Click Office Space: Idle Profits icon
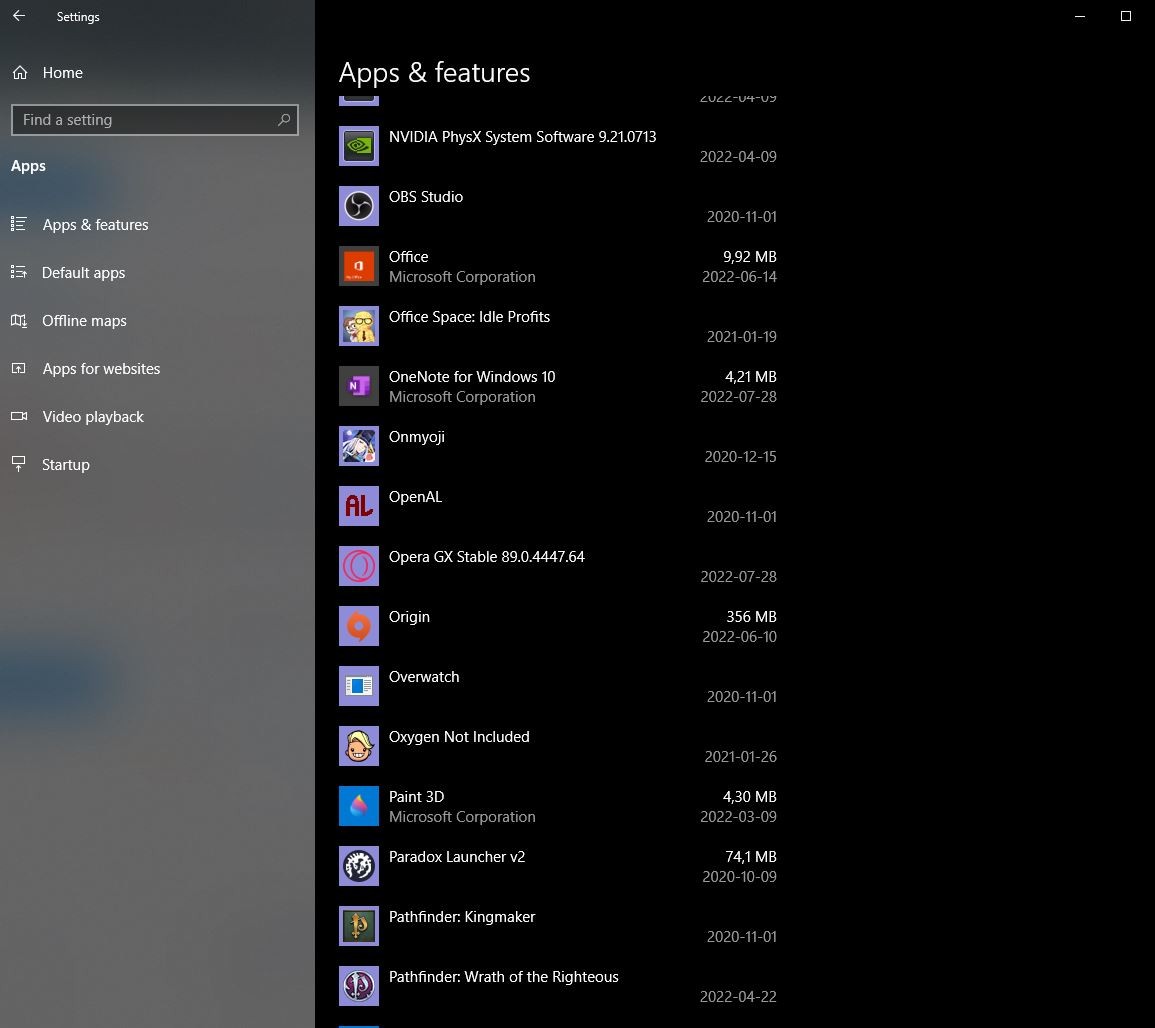Image resolution: width=1155 pixels, height=1028 pixels. 359,326
